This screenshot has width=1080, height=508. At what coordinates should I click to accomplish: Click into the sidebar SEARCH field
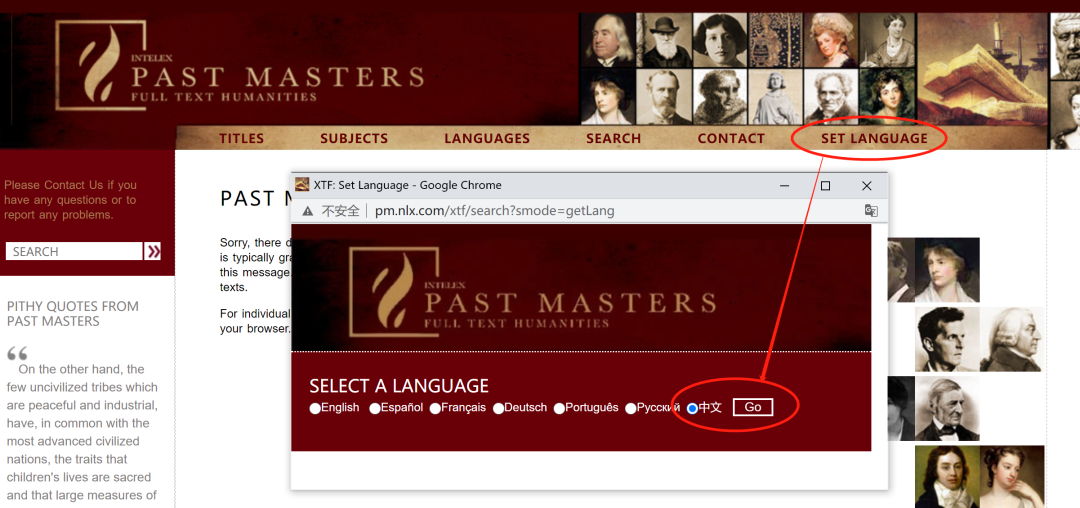[x=74, y=251]
